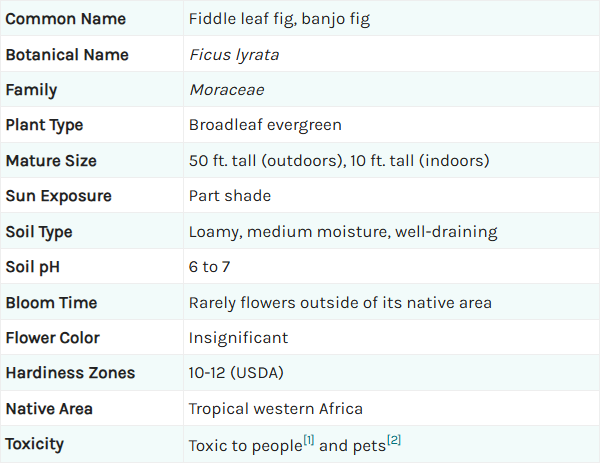Select the "Plant Type" label
The height and width of the screenshot is (463, 600).
44,125
